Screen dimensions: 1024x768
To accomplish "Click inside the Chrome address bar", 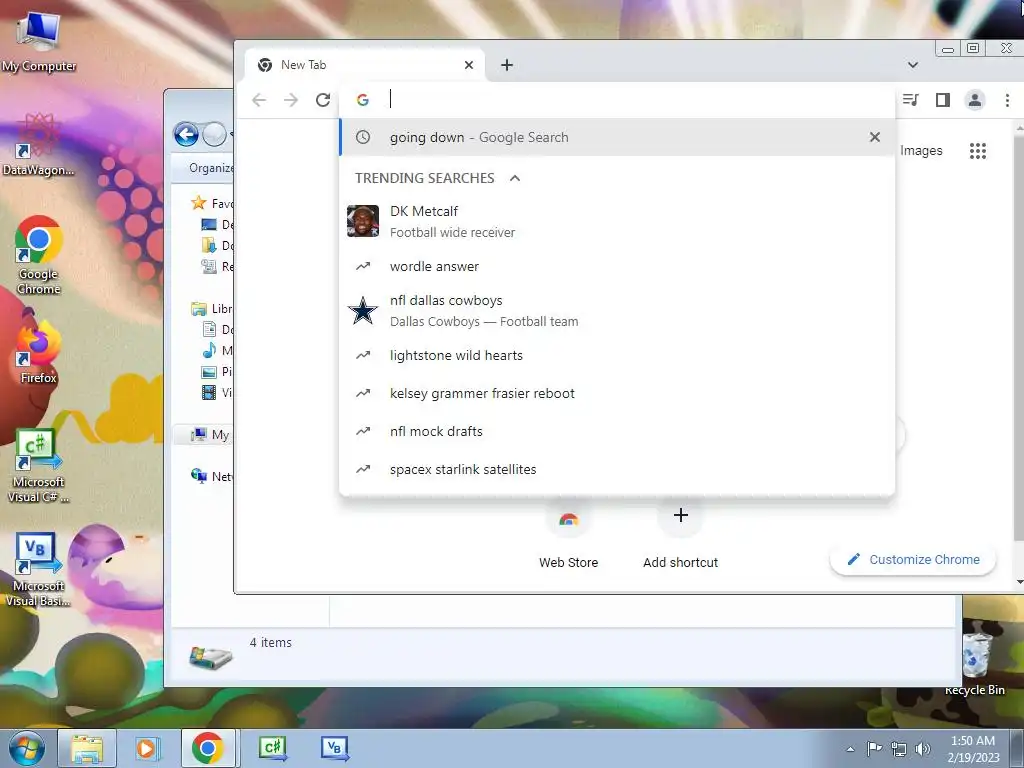I will coord(616,99).
